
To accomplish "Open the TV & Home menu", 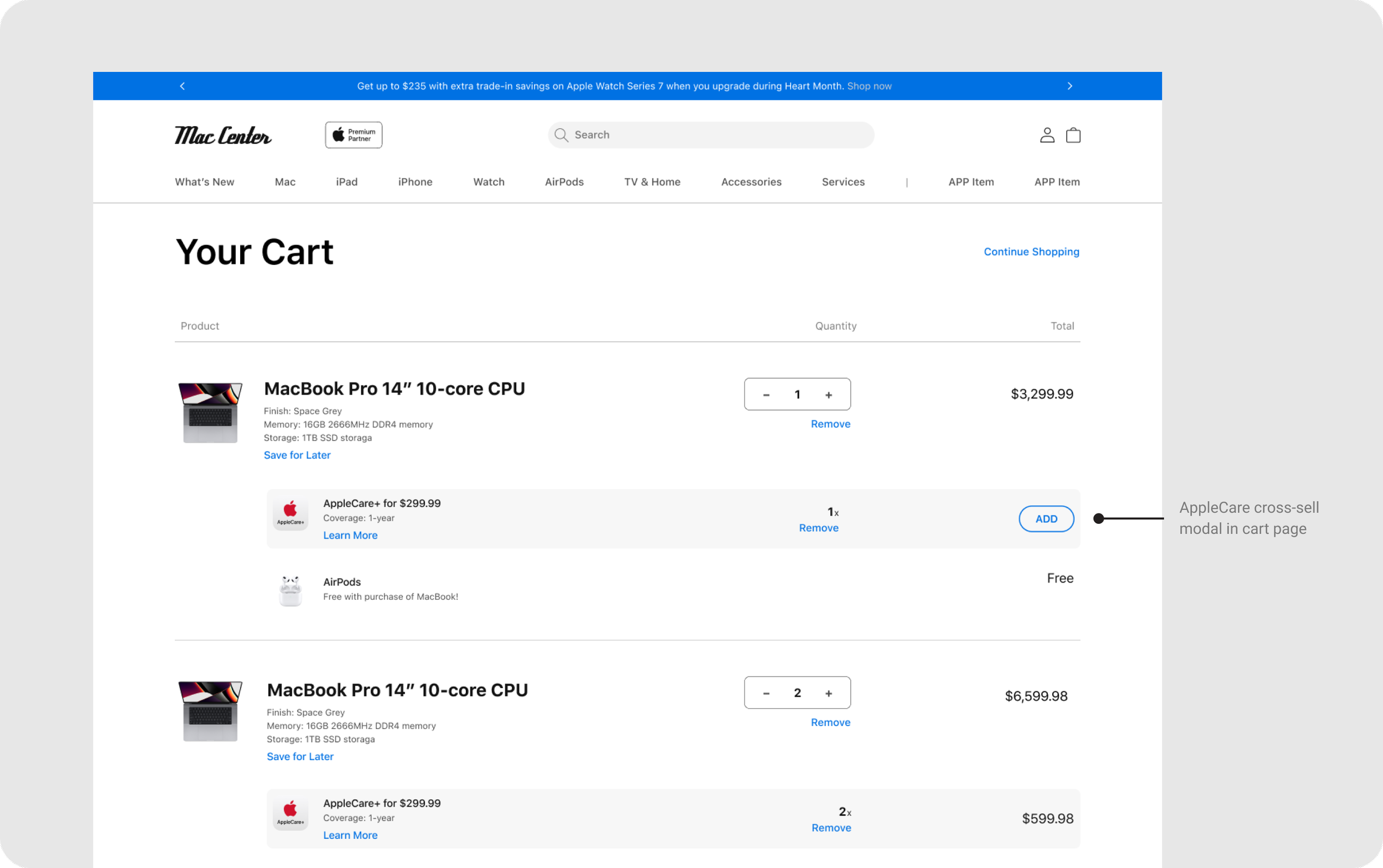I will click(x=652, y=182).
